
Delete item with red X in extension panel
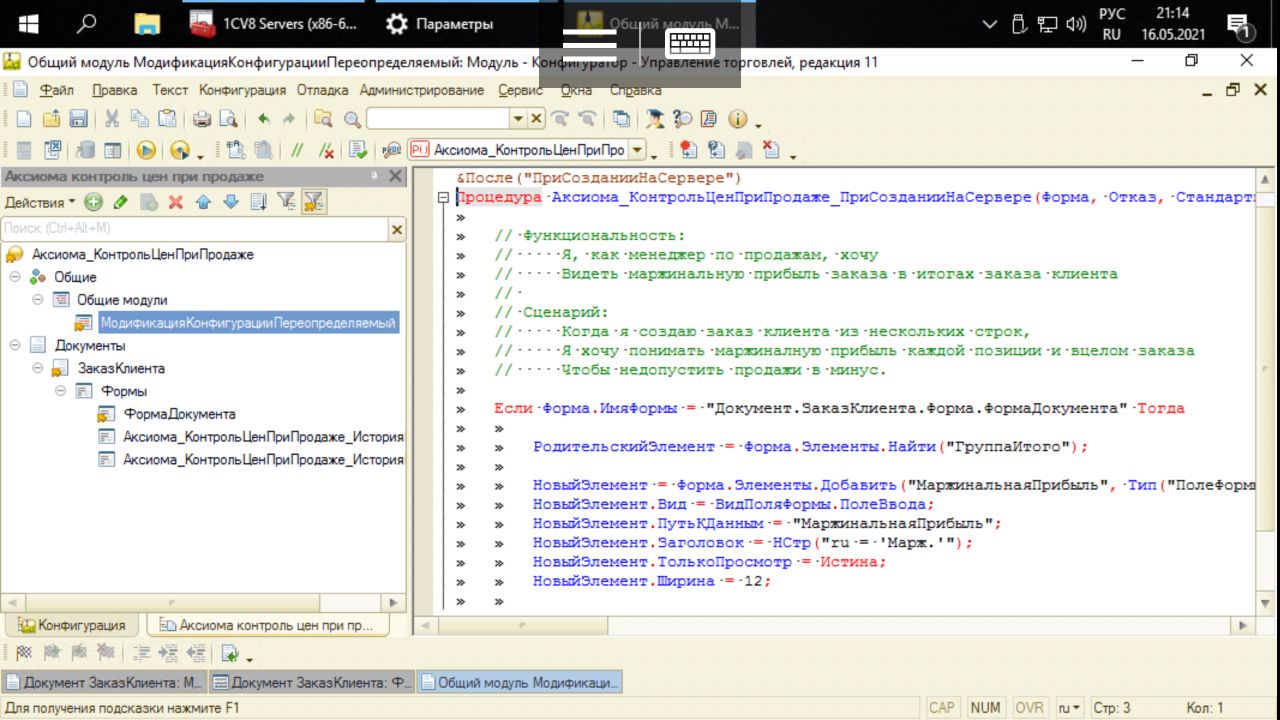(x=176, y=202)
